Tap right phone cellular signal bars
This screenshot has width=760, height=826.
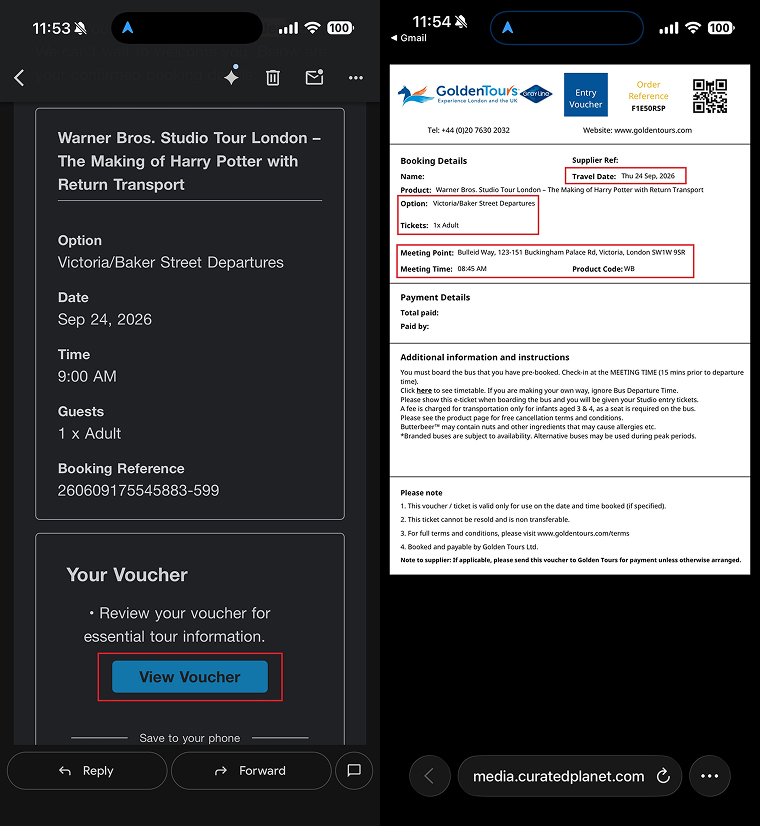669,28
